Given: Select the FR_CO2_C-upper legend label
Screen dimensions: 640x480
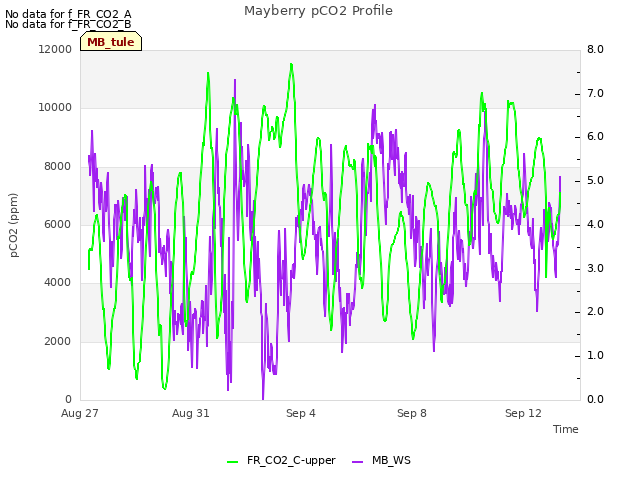Looking at the screenshot, I should [x=291, y=460].
